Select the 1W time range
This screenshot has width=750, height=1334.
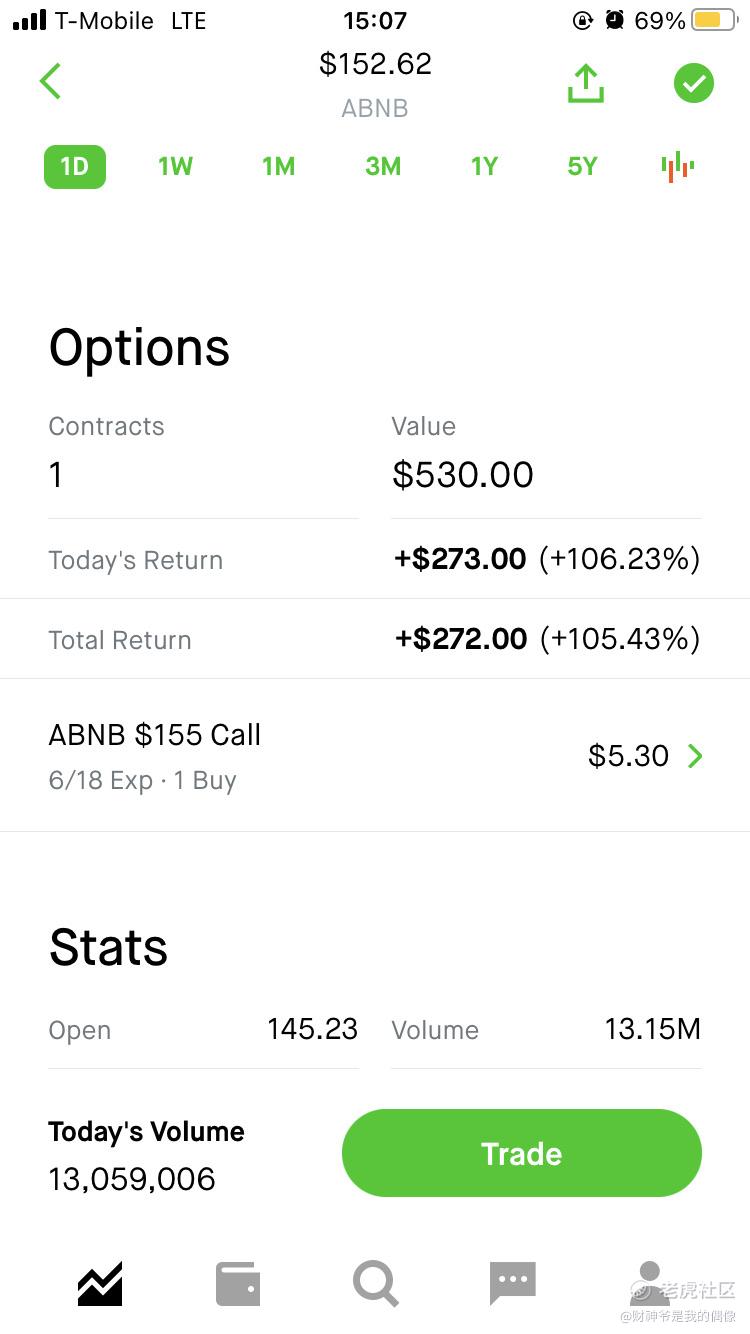[x=175, y=167]
